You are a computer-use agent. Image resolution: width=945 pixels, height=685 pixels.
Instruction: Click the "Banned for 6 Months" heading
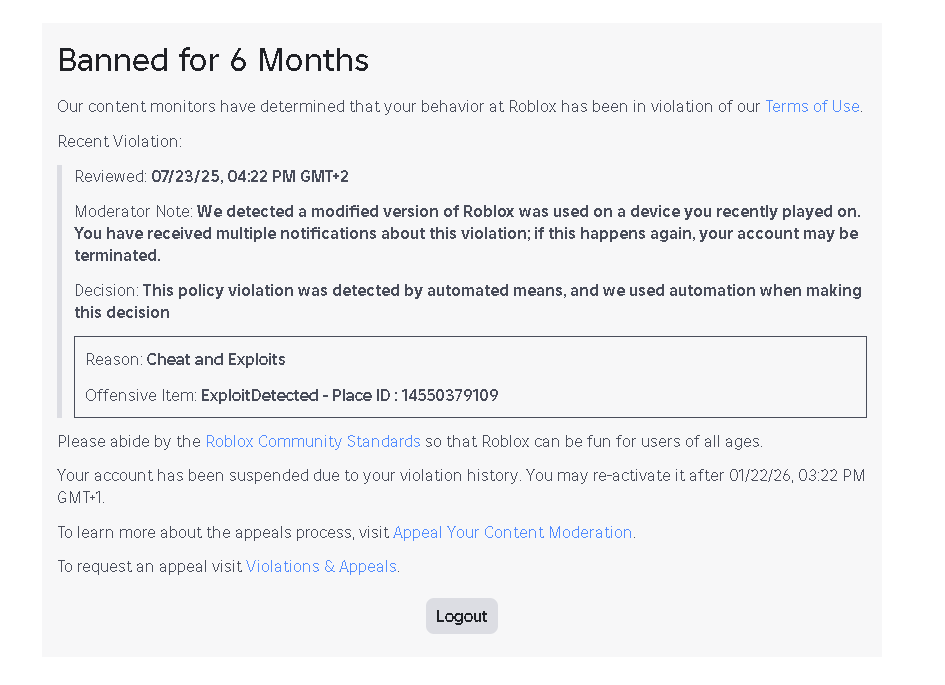coord(213,60)
